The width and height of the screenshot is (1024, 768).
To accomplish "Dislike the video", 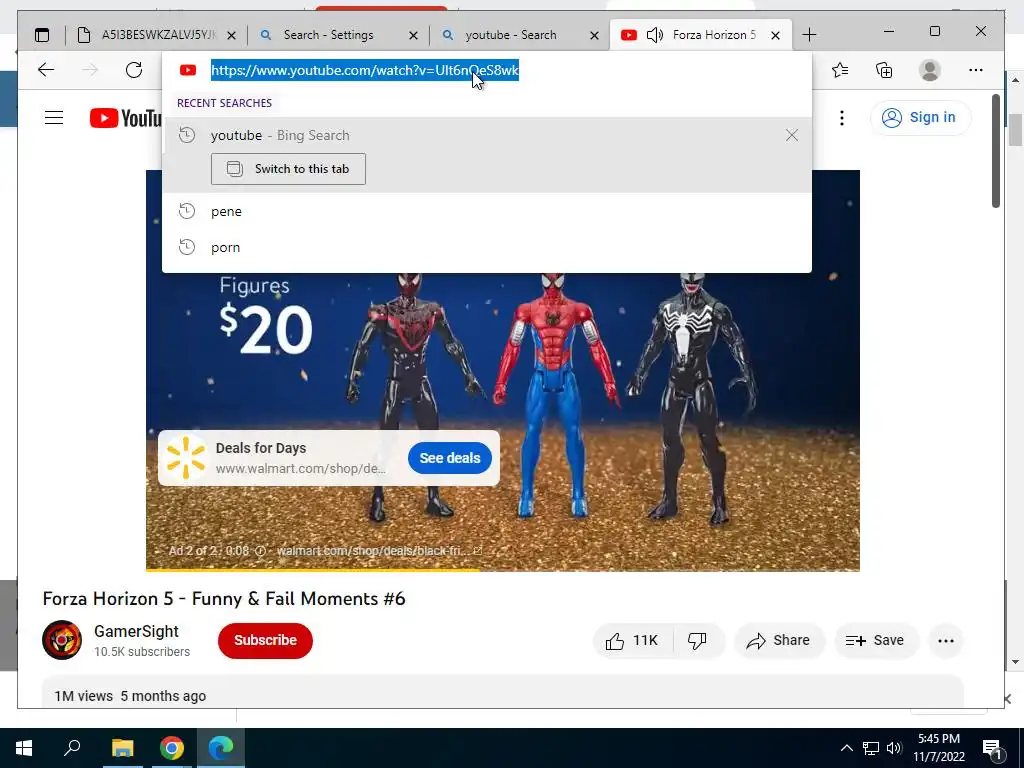I will tap(697, 641).
